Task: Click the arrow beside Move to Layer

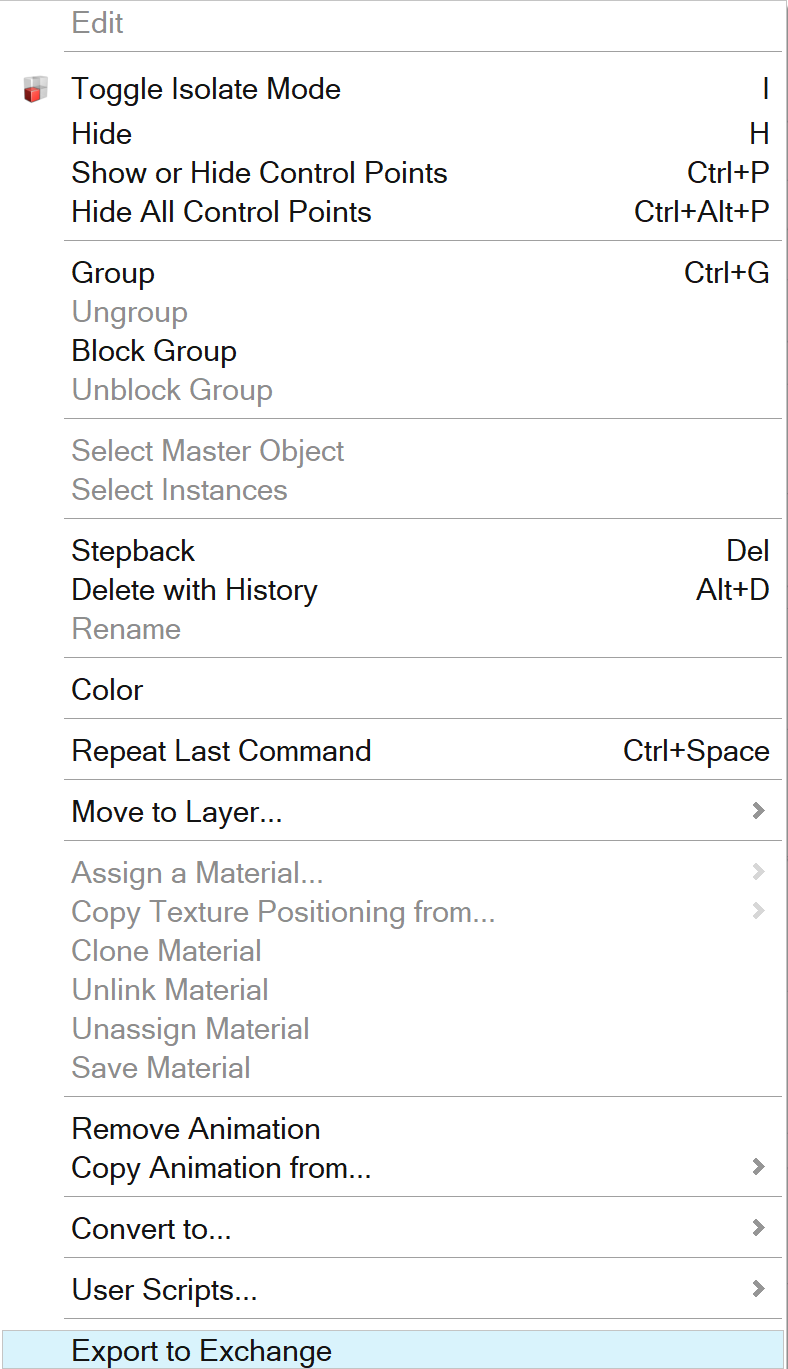Action: point(758,811)
